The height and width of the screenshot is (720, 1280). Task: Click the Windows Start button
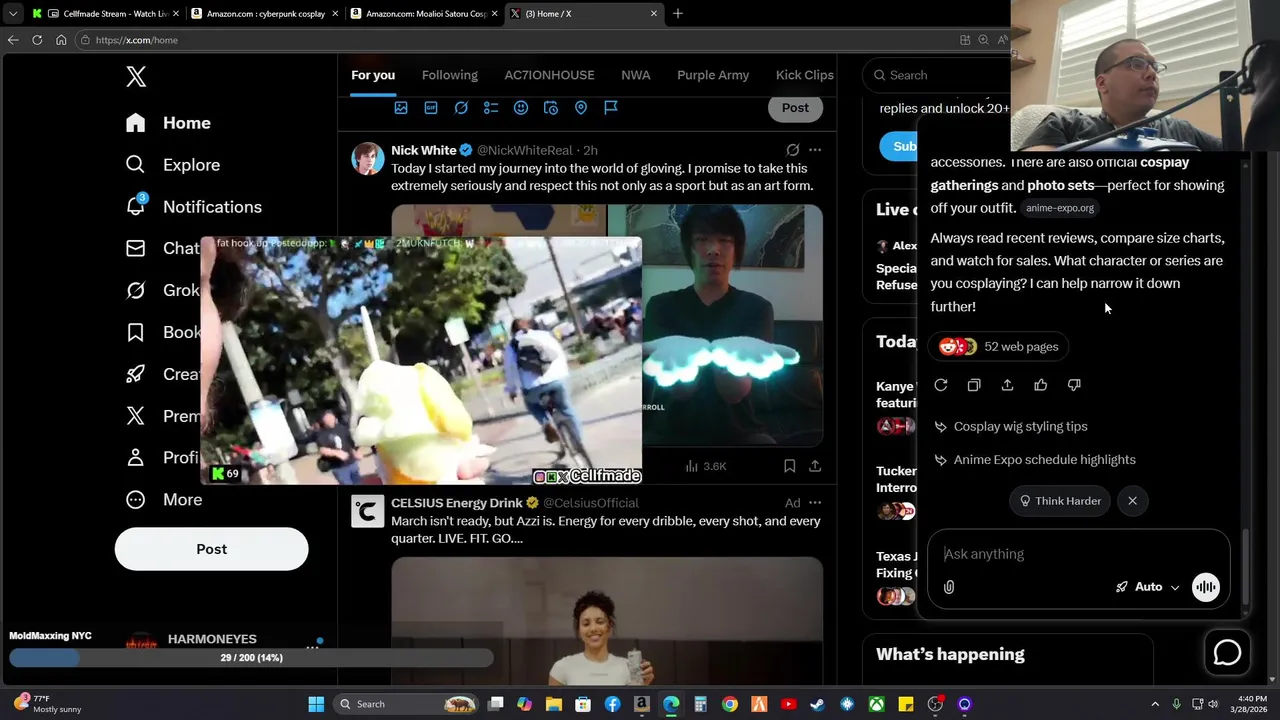[x=316, y=704]
